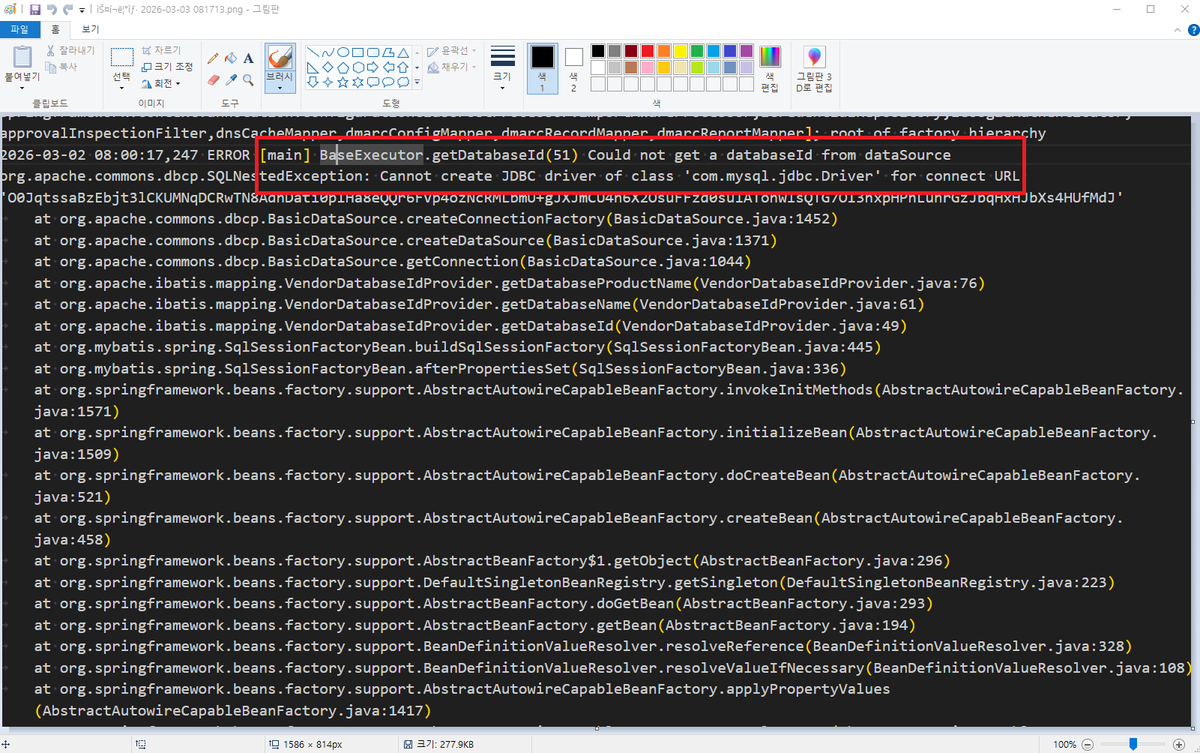Select the Magnifier tool
The width and height of the screenshot is (1200, 753).
(x=248, y=79)
